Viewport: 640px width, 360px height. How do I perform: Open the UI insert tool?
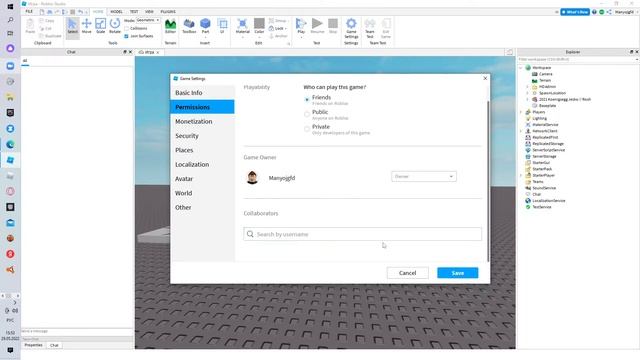click(x=222, y=27)
